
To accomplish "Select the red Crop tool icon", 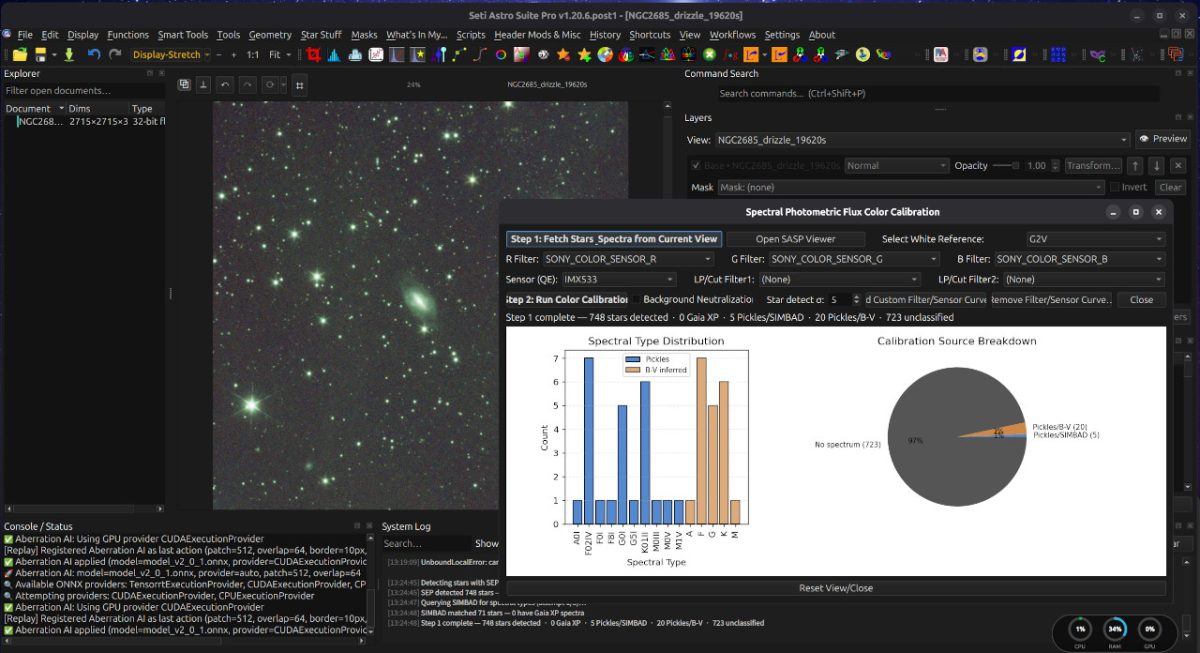I will [x=313, y=55].
